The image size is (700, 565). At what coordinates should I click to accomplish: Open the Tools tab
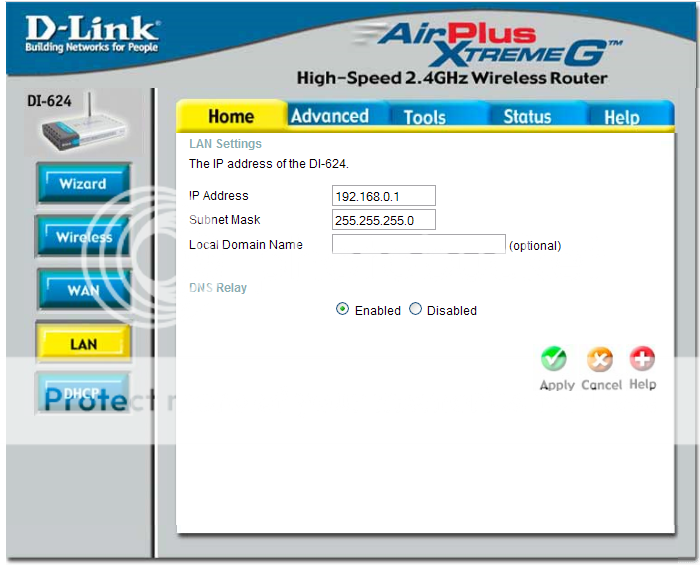[x=424, y=117]
